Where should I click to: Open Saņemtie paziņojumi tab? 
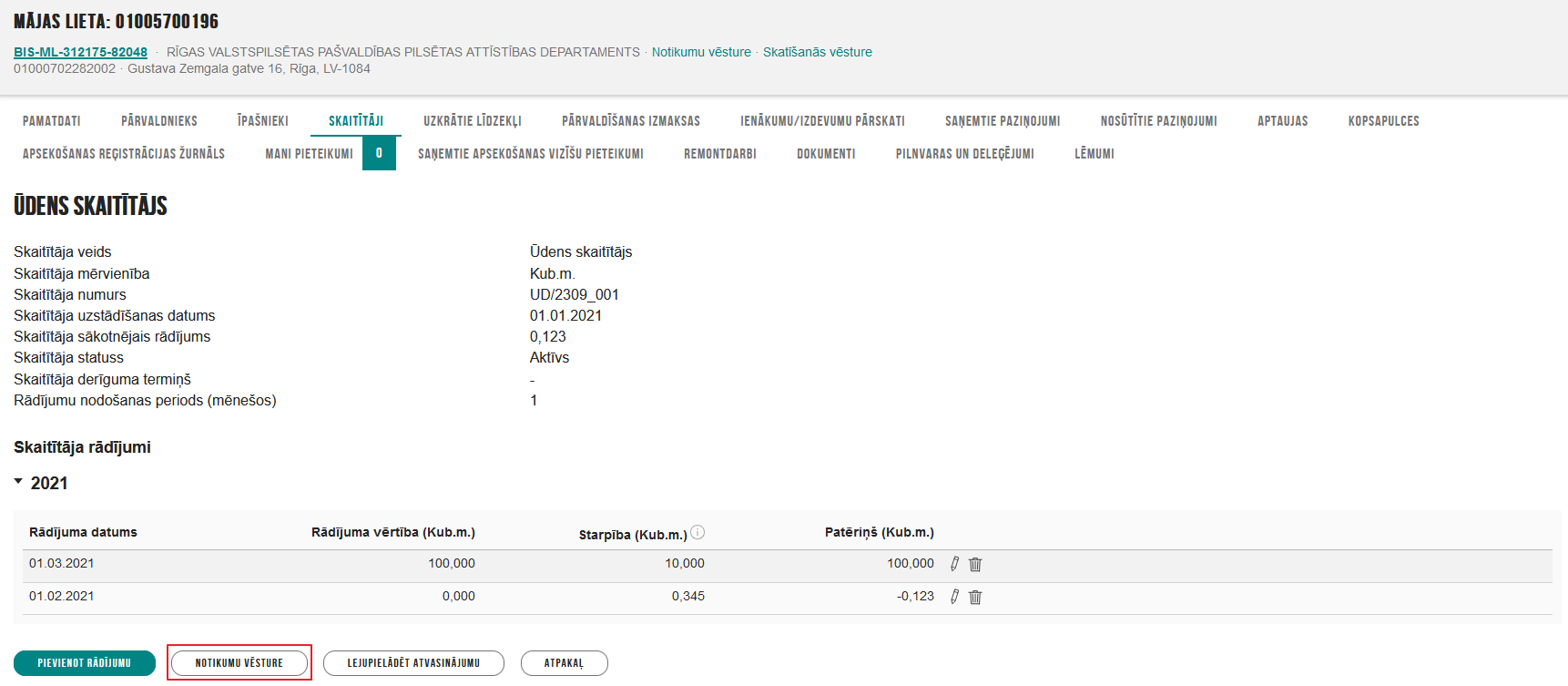pyautogui.click(x=1003, y=120)
